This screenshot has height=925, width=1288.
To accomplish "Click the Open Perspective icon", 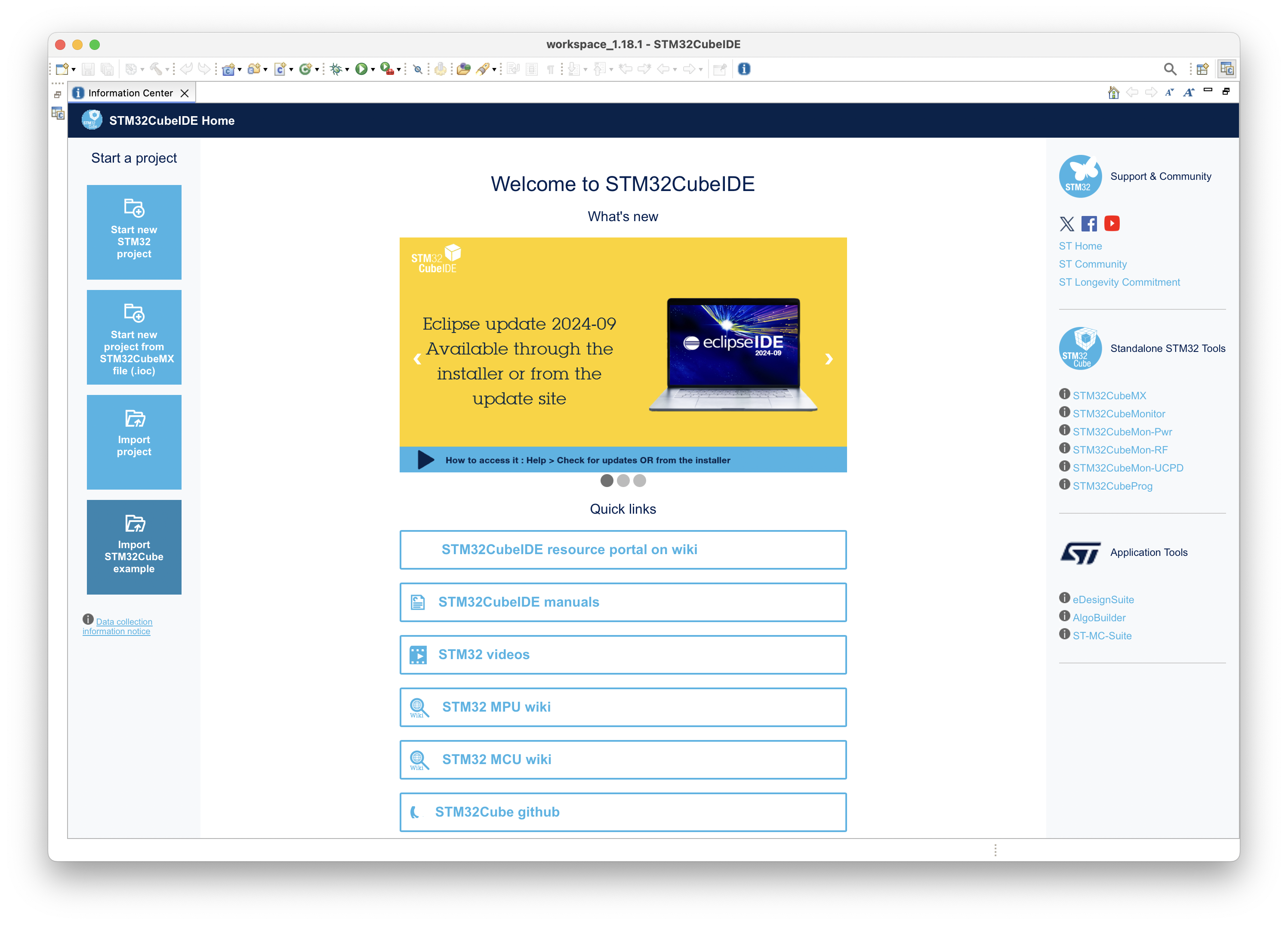I will coord(1202,69).
